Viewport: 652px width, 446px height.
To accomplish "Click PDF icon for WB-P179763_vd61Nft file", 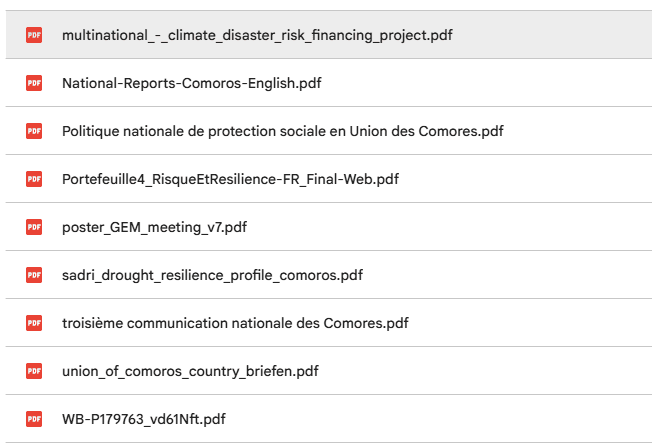I will [x=34, y=419].
